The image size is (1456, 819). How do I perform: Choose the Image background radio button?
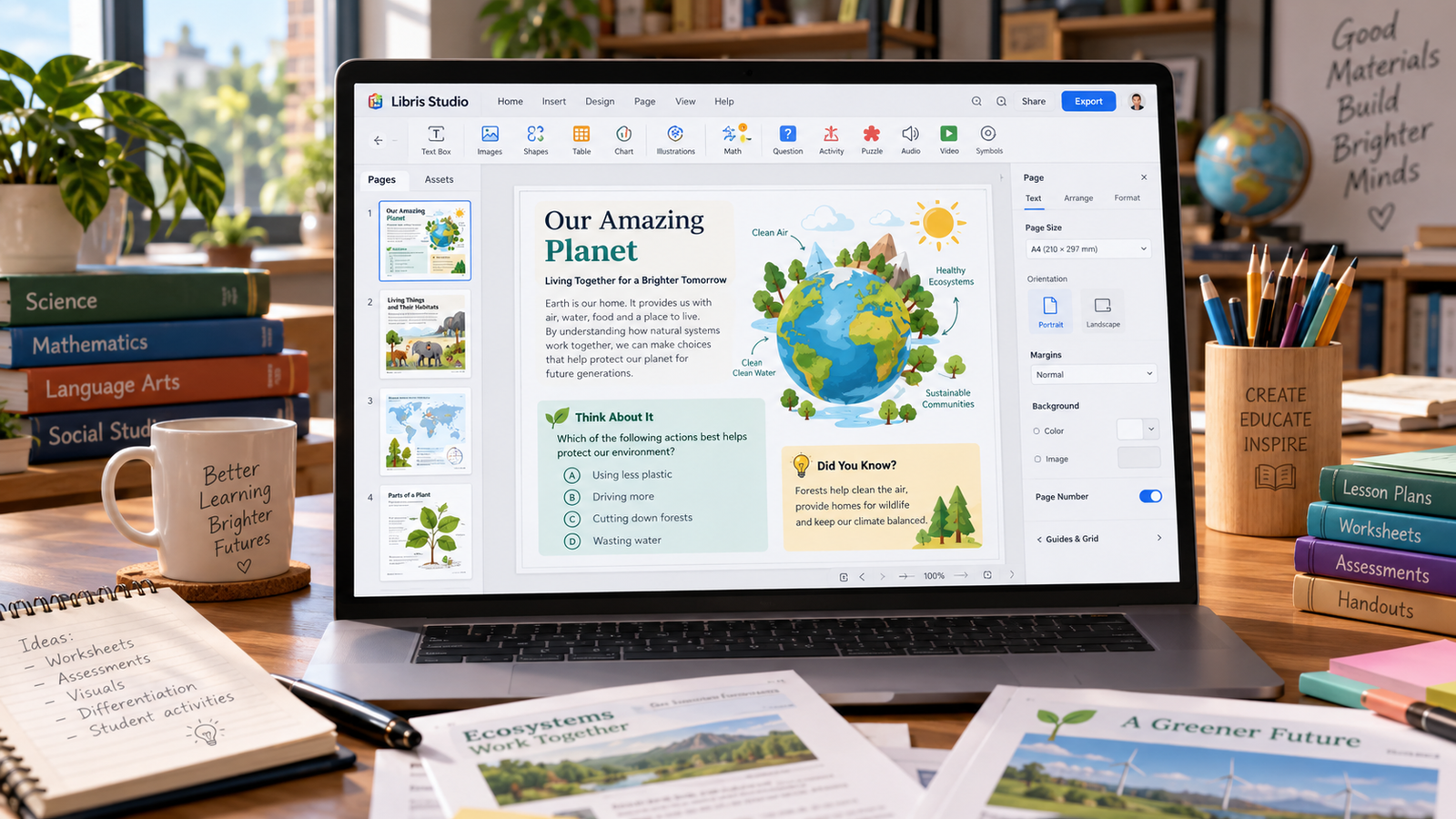[x=1037, y=459]
